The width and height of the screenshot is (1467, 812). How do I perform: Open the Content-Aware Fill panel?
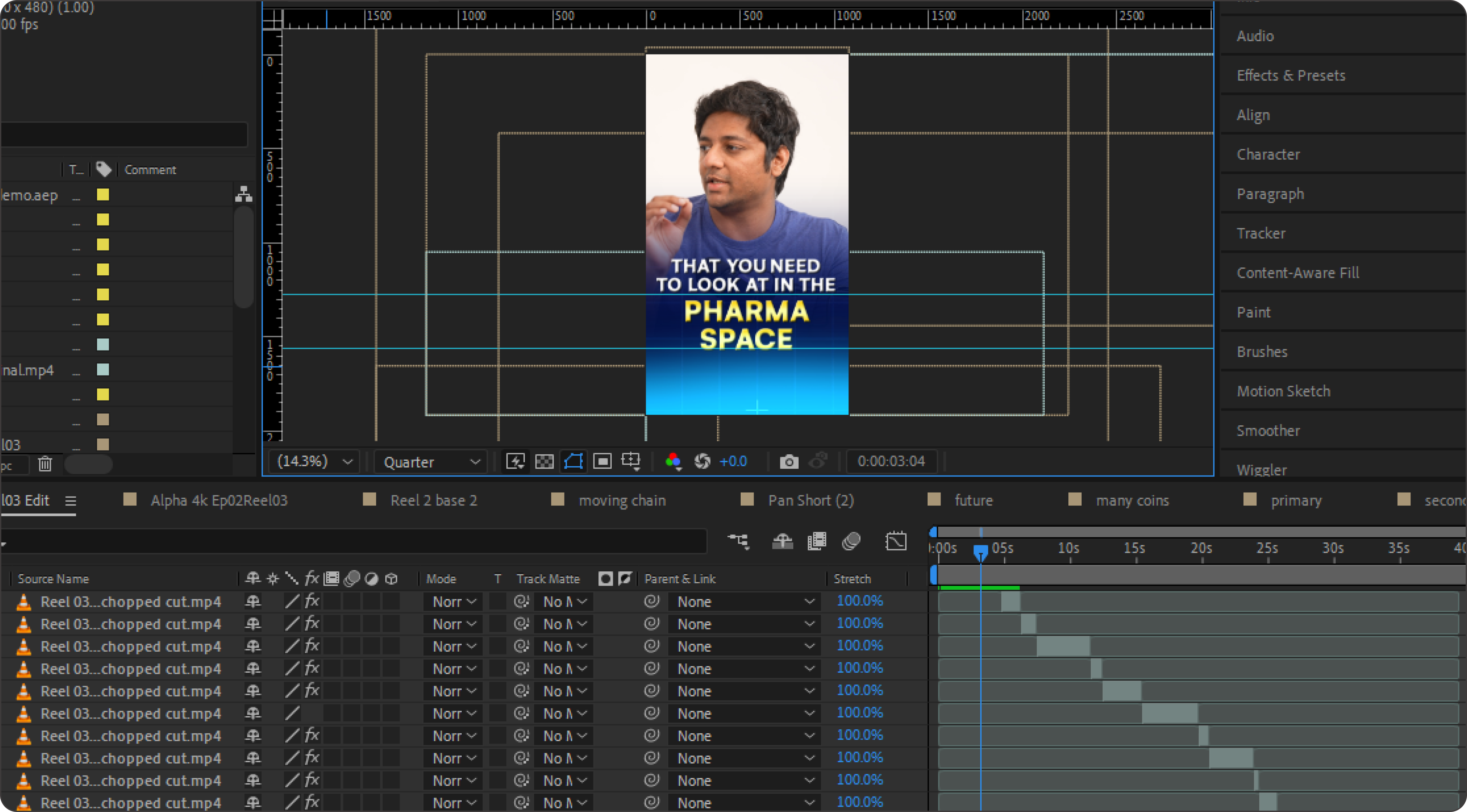coord(1297,273)
